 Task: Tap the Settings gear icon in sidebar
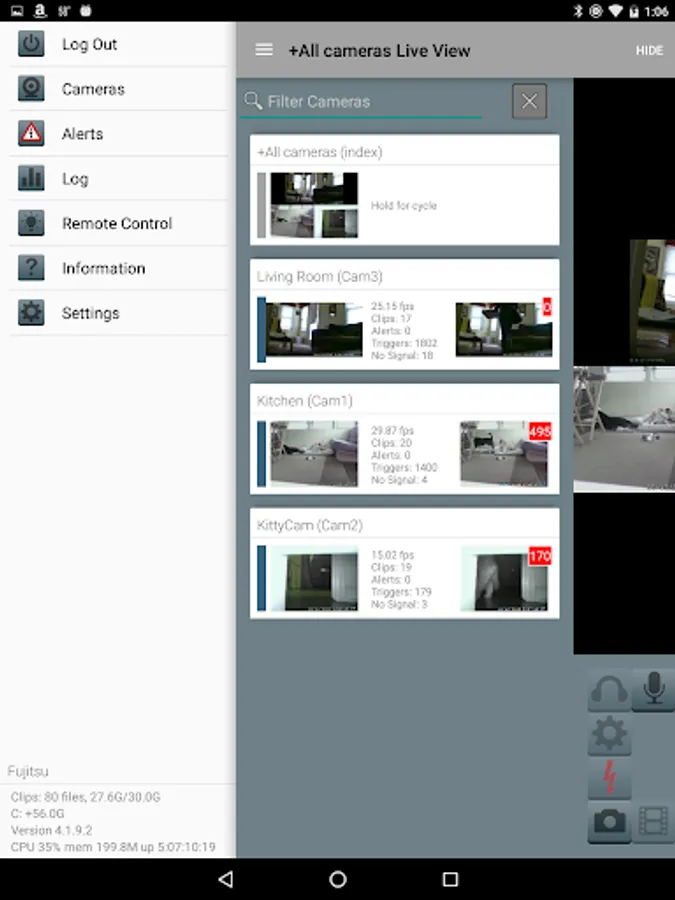click(x=31, y=313)
